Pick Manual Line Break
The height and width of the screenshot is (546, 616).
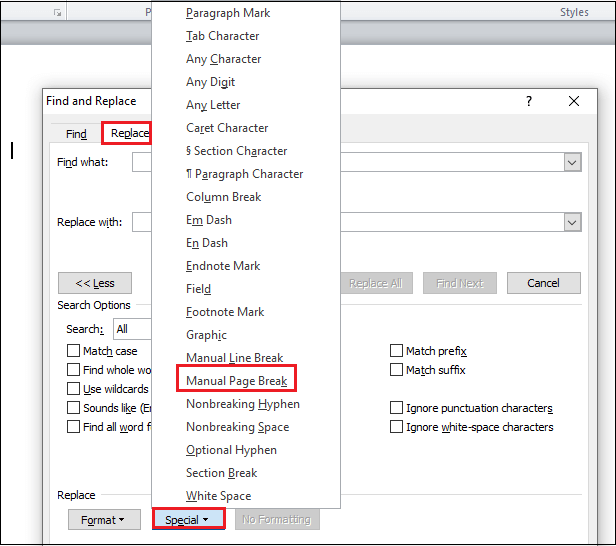pos(246,358)
